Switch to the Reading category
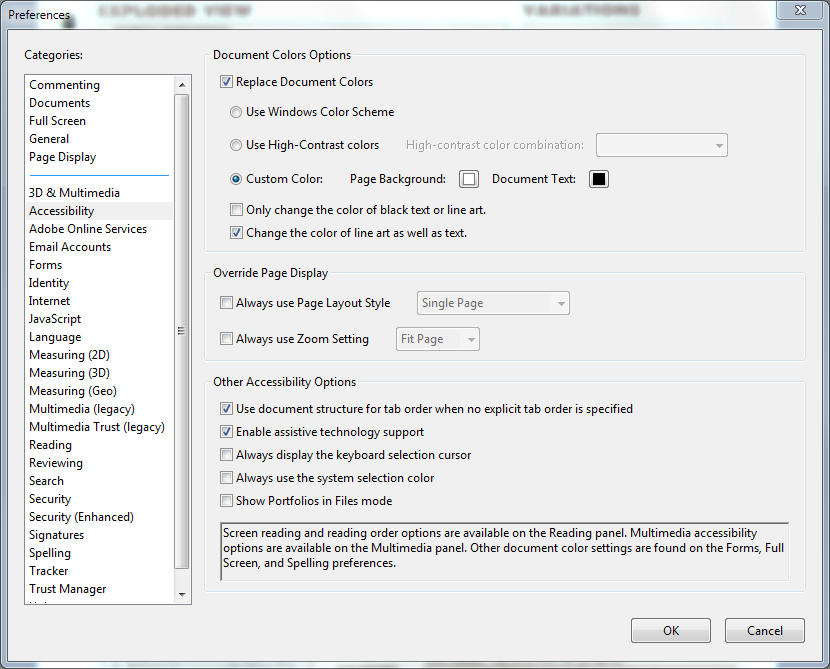The image size is (830, 669). 50,445
